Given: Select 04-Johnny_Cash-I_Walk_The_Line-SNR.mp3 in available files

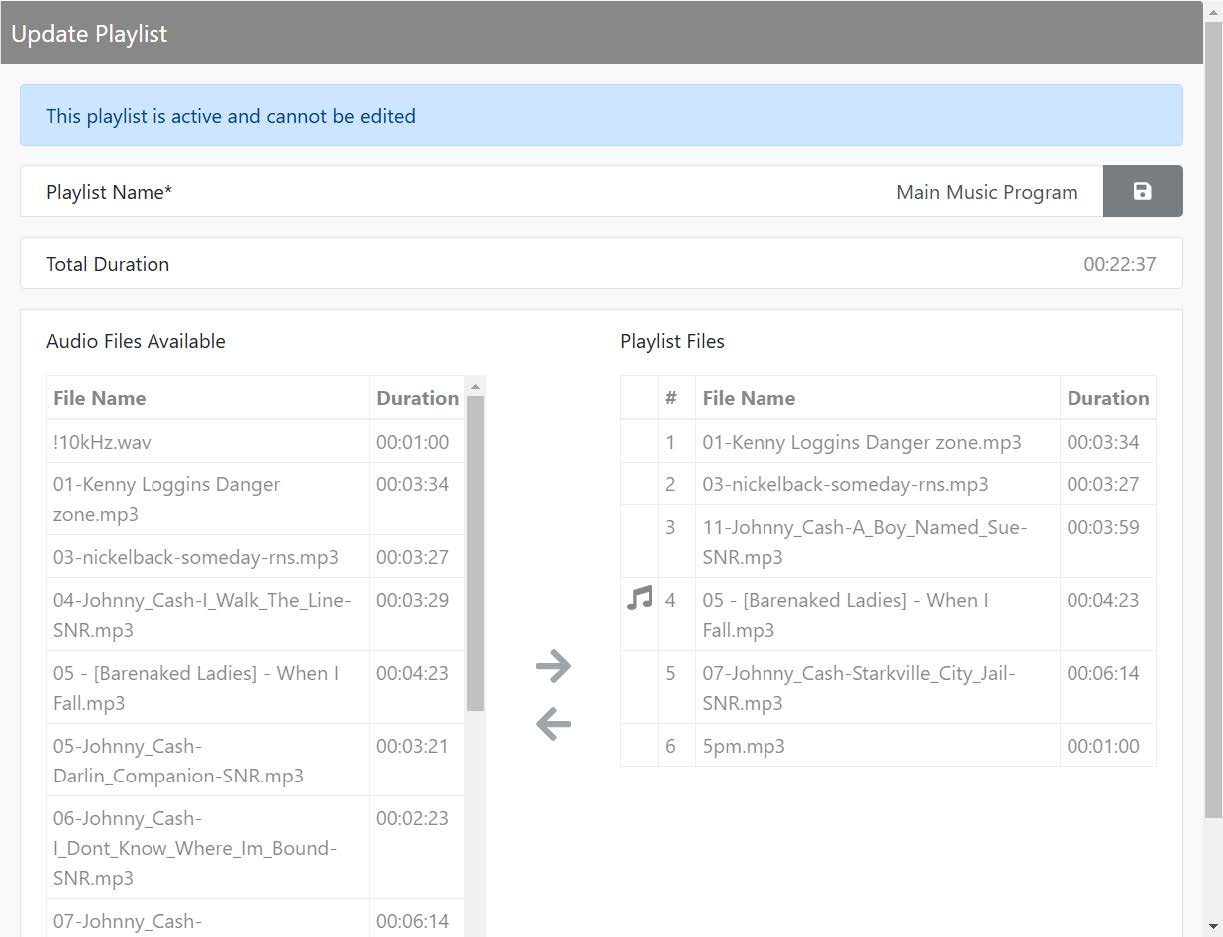Looking at the screenshot, I should click(255, 614).
